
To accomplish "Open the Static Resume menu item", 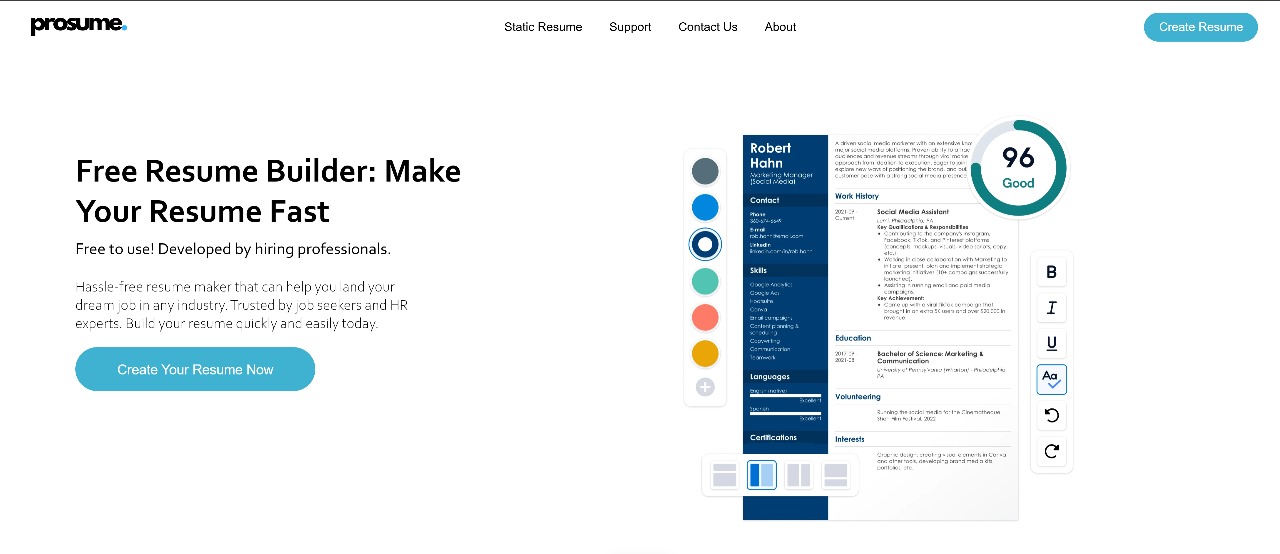I will coord(543,27).
